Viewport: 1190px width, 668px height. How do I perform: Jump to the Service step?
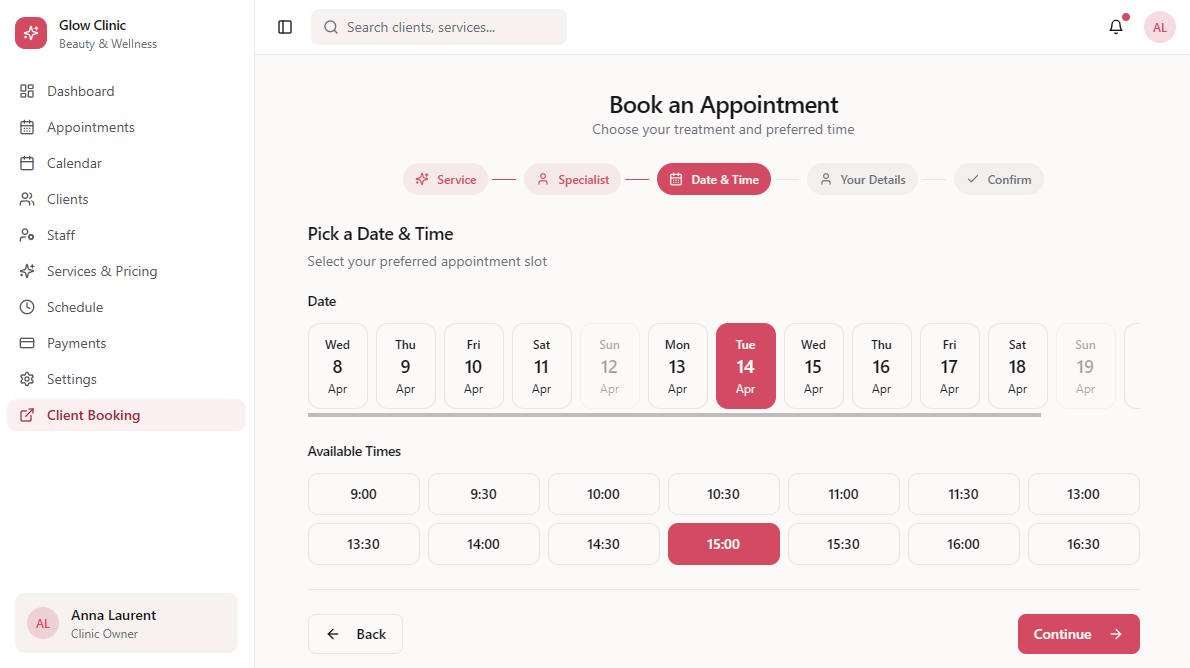(x=446, y=180)
